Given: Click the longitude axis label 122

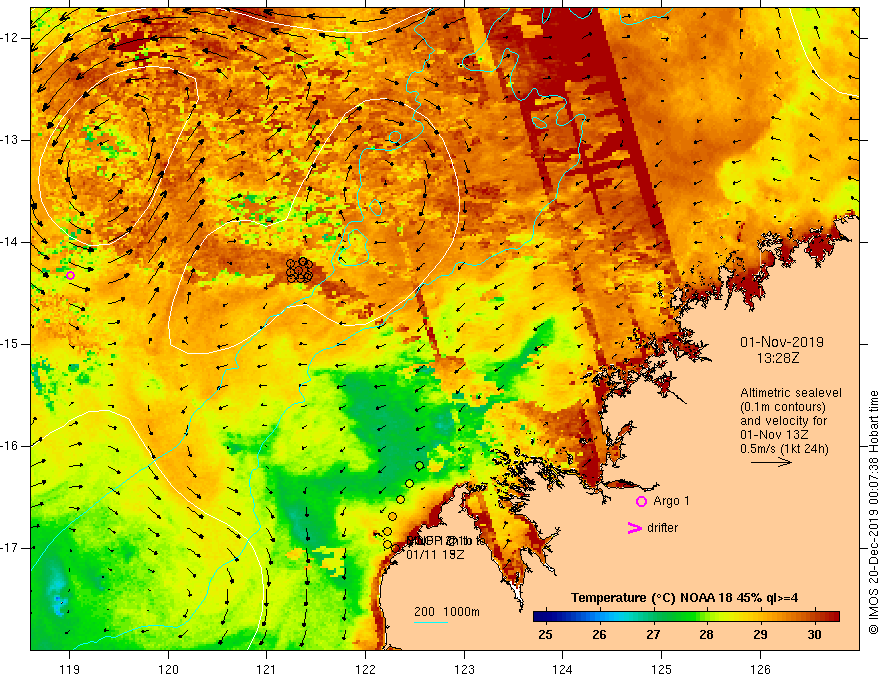Looking at the screenshot, I should (365, 669).
